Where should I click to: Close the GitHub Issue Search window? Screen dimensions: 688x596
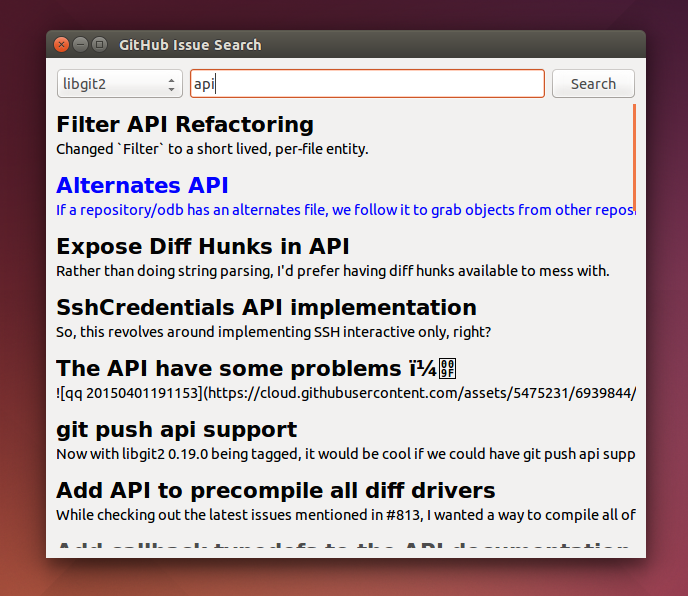point(61,44)
